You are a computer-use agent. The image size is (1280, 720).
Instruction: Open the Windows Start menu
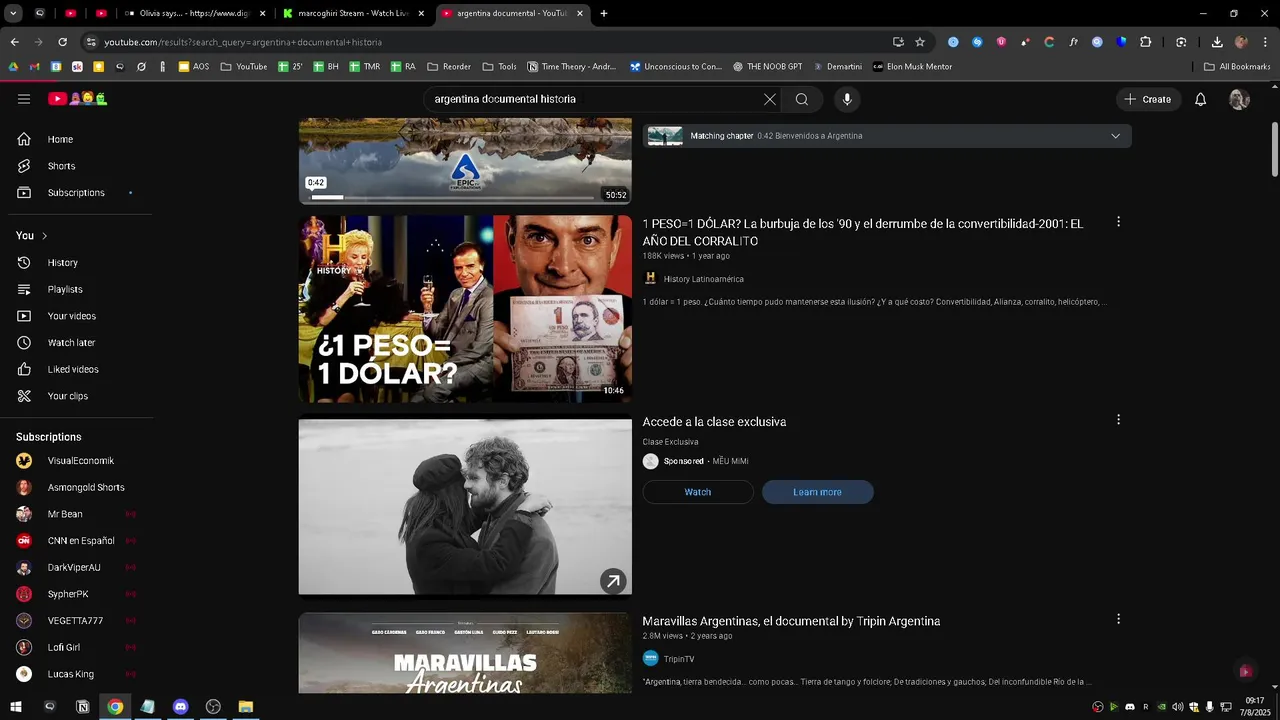click(x=16, y=707)
